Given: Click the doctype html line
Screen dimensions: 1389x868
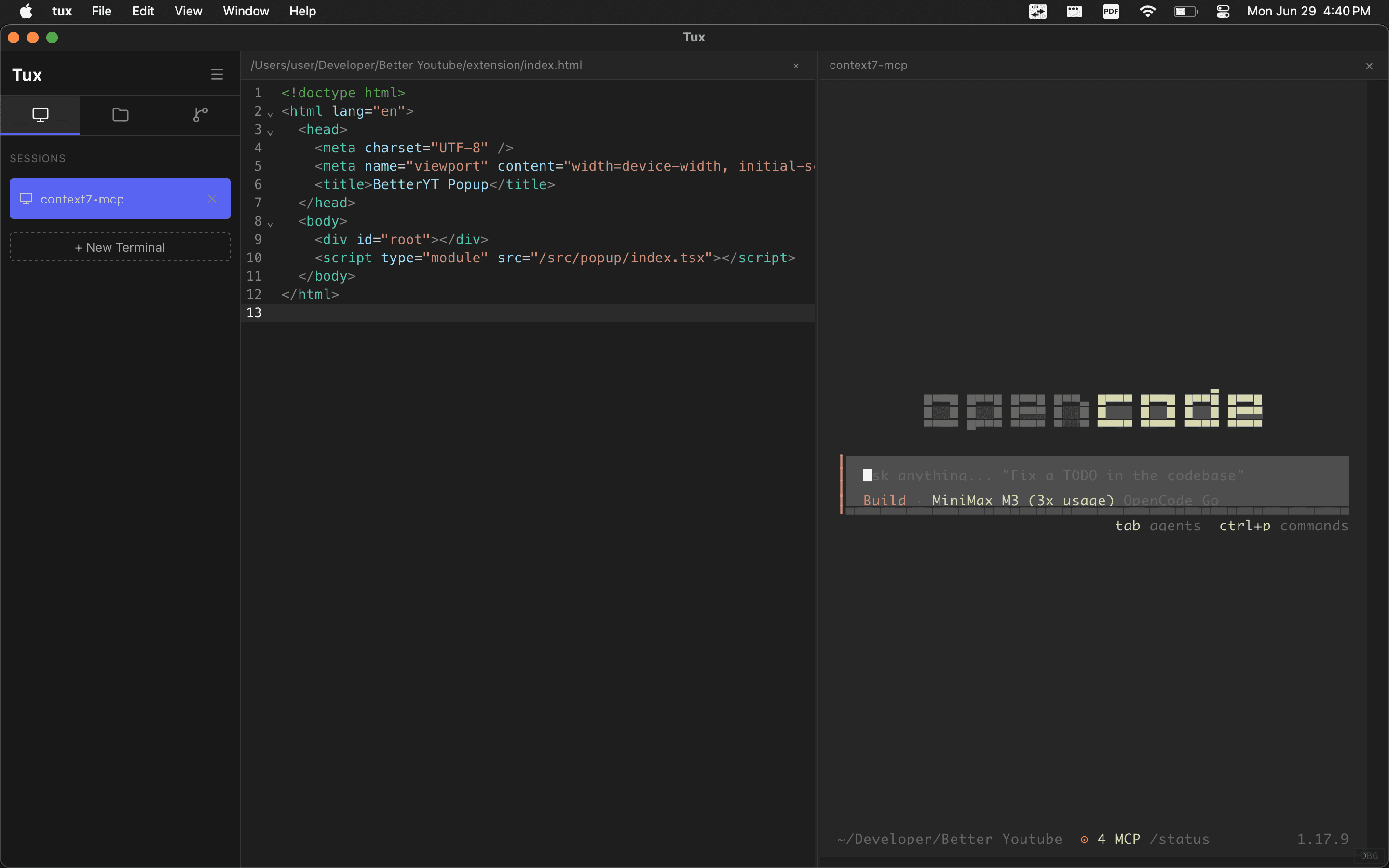Looking at the screenshot, I should pyautogui.click(x=343, y=93).
